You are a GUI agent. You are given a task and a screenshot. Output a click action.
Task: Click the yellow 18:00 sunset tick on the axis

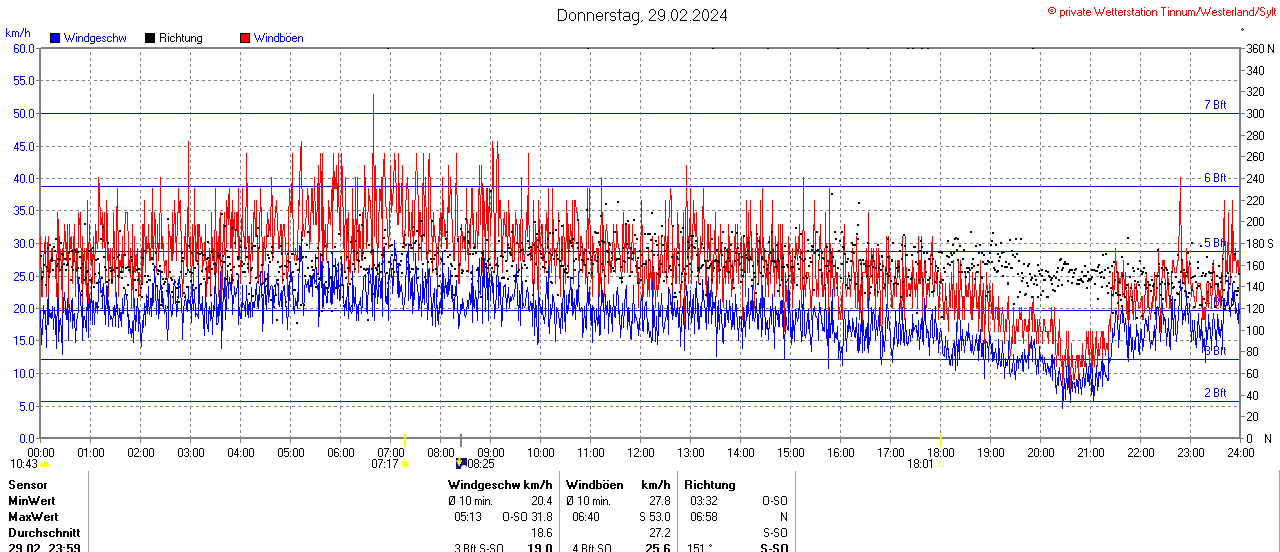[941, 440]
